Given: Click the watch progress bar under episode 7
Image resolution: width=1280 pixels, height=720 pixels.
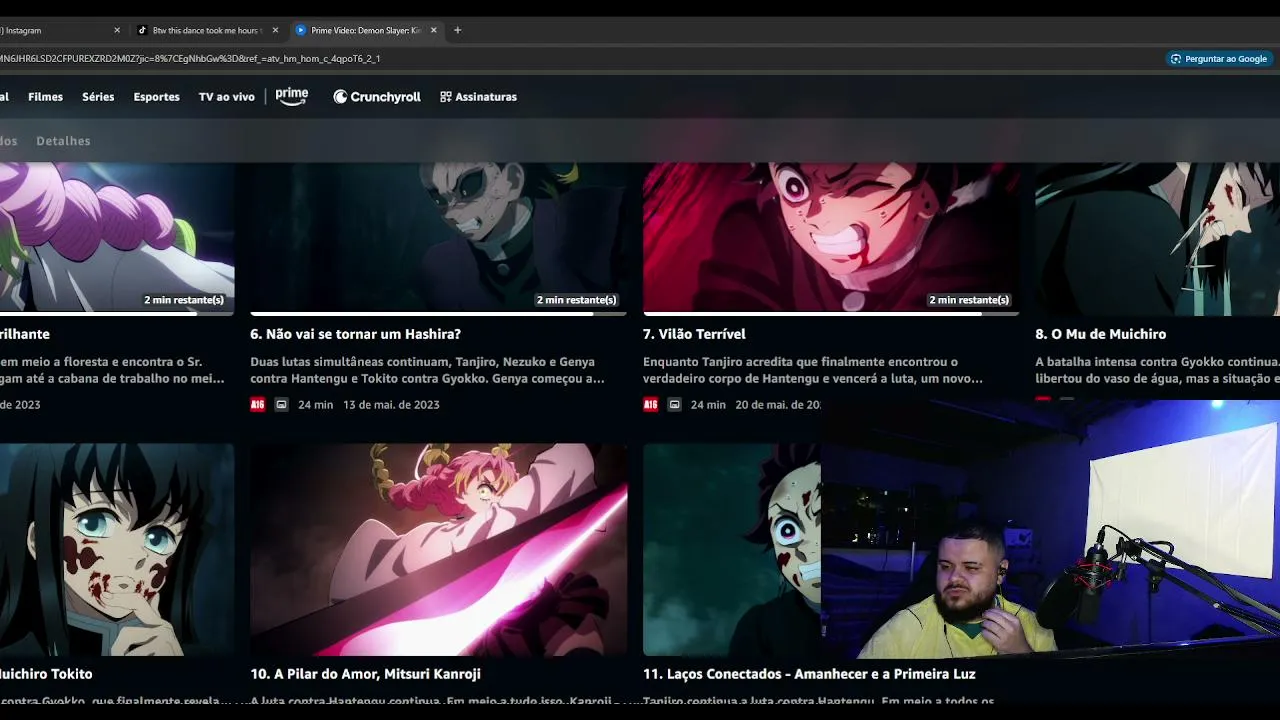Looking at the screenshot, I should pyautogui.click(x=831, y=314).
